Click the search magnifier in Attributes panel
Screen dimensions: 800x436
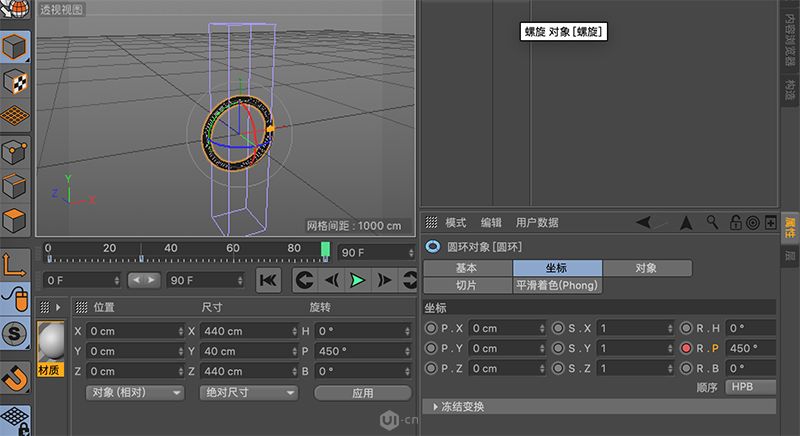point(712,222)
